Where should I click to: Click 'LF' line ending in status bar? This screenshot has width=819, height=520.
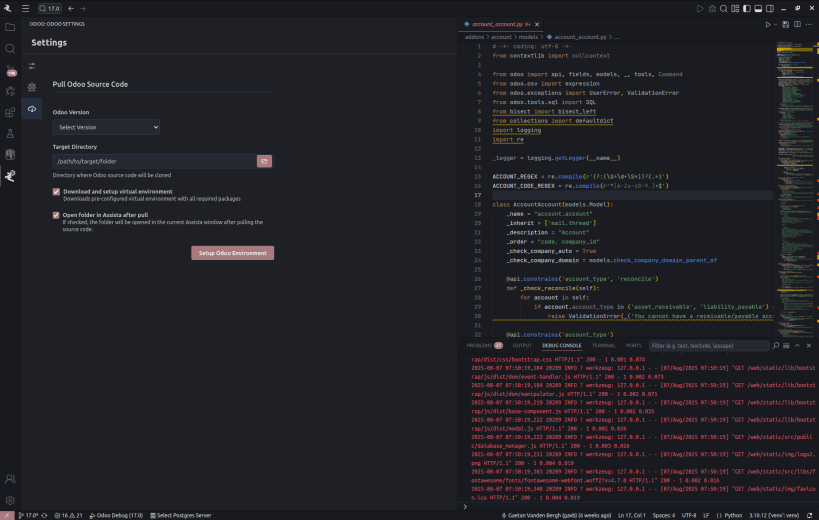click(706, 515)
